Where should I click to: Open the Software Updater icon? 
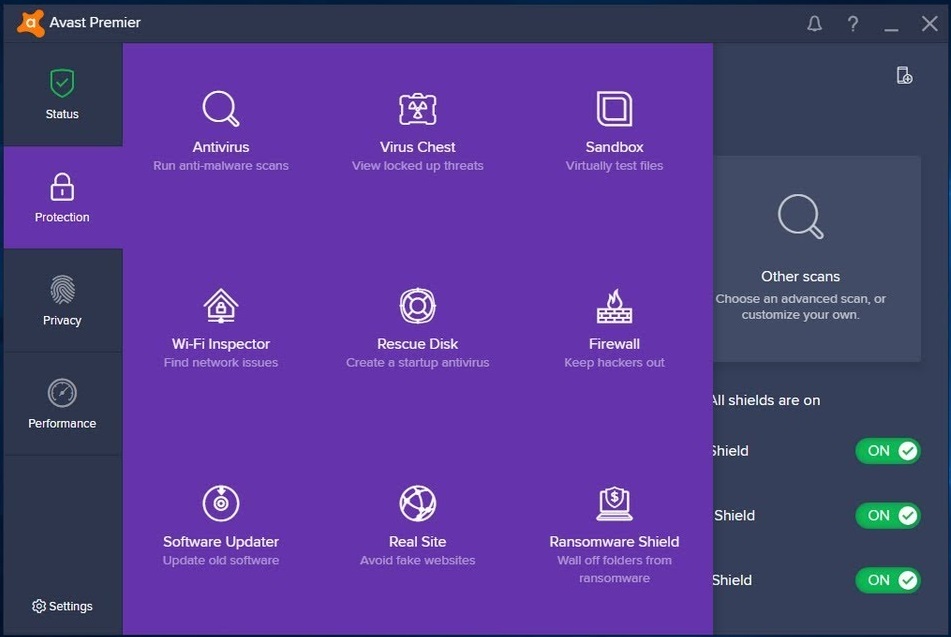point(220,503)
